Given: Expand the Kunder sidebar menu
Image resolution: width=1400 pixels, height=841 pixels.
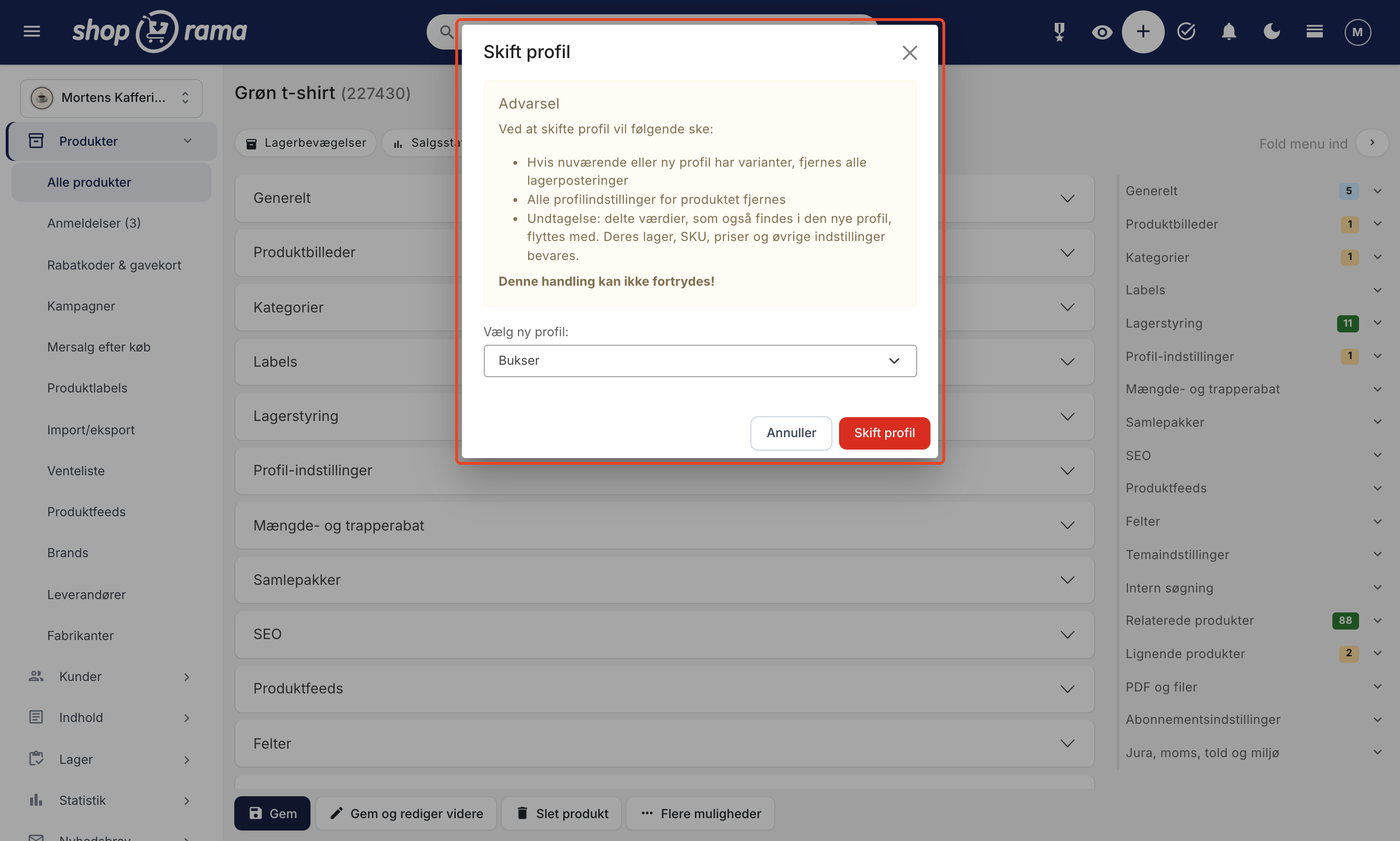Looking at the screenshot, I should (x=111, y=677).
